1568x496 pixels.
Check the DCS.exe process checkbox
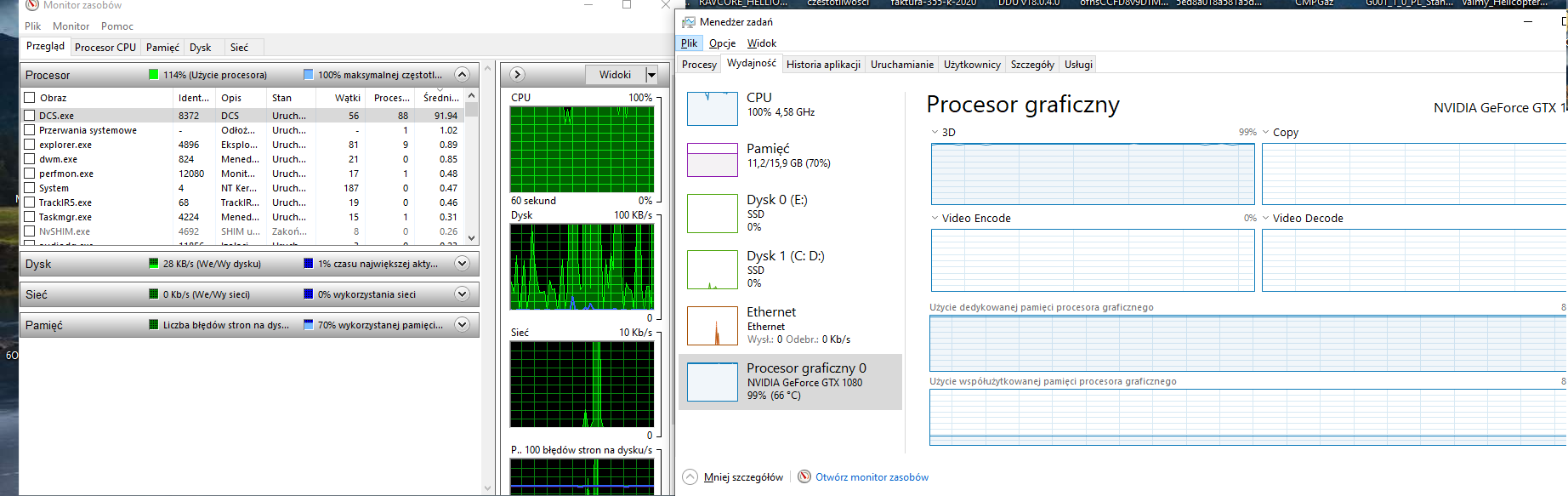(x=30, y=116)
